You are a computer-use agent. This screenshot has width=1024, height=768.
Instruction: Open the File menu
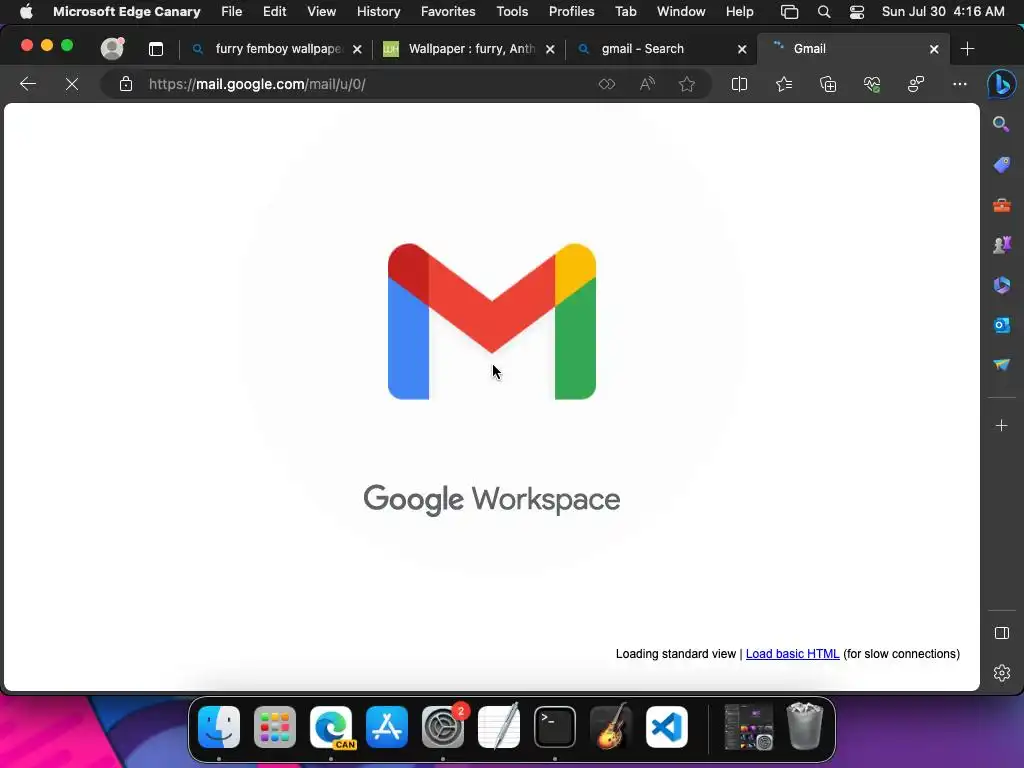(231, 12)
